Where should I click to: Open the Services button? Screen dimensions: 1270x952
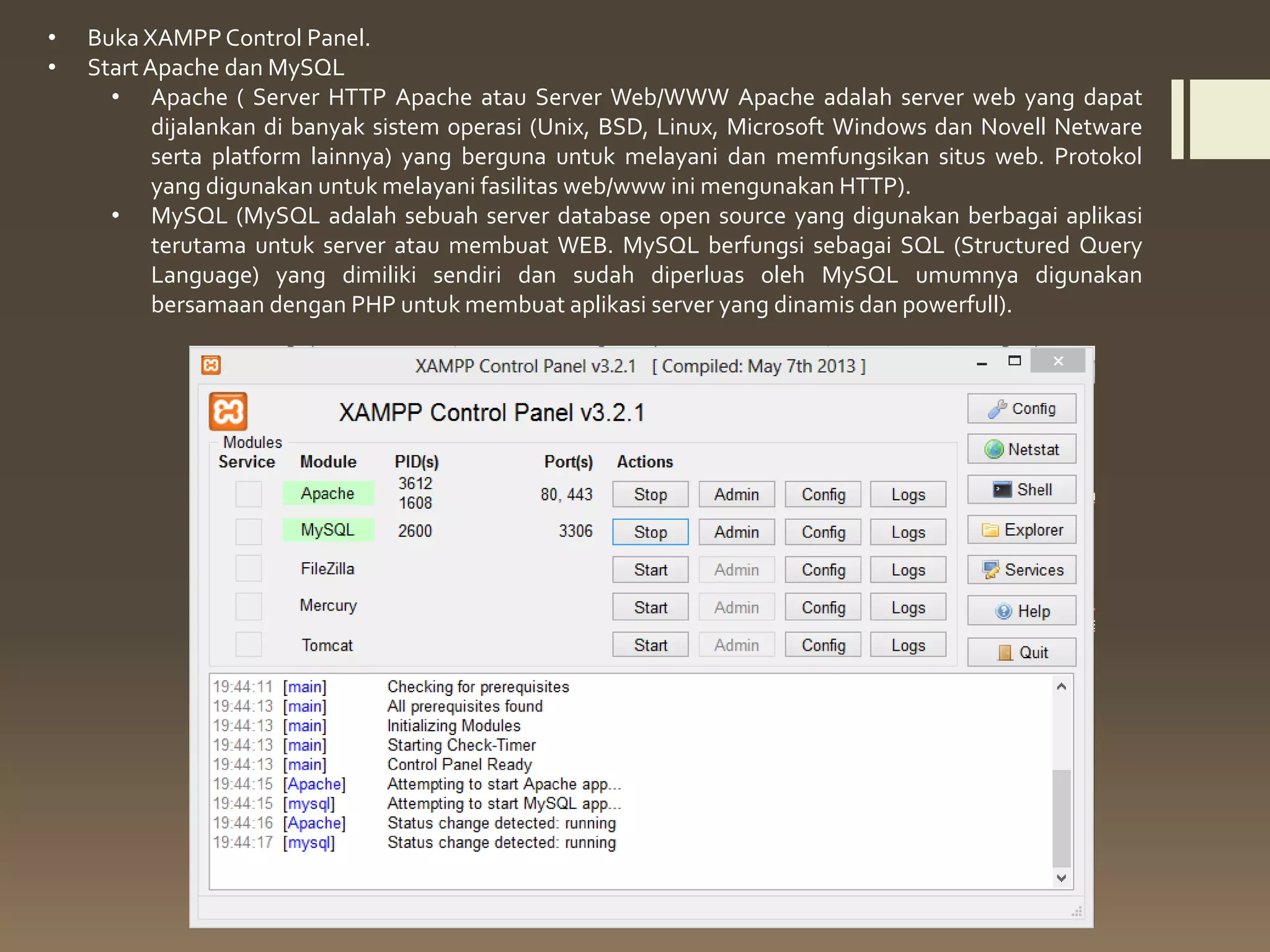tap(1021, 570)
